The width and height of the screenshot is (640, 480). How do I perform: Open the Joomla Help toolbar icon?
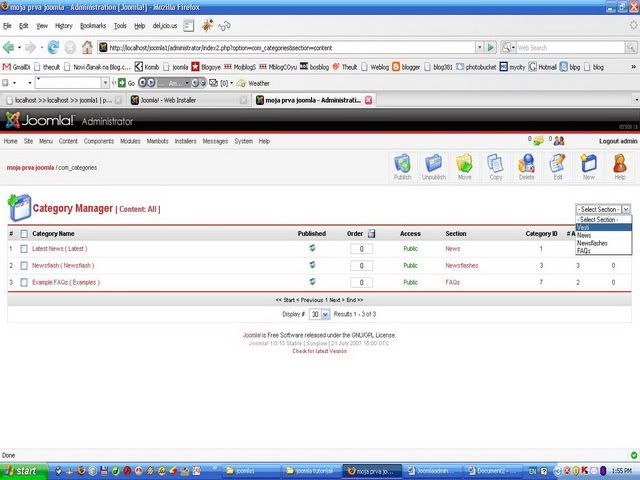tap(620, 167)
